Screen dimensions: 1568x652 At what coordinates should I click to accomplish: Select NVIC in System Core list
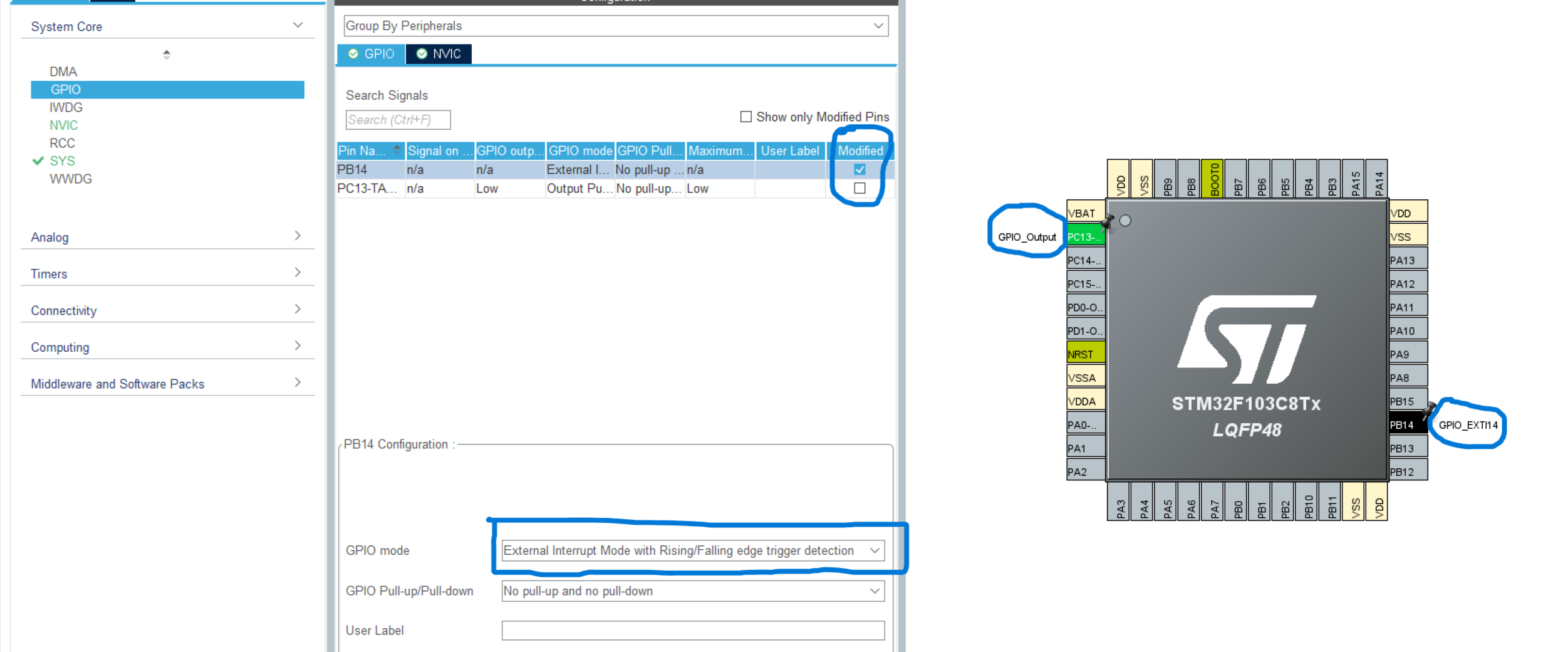64,125
